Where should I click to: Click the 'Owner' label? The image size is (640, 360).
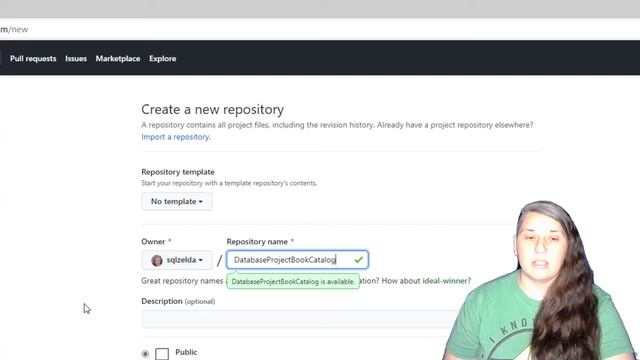tap(153, 242)
